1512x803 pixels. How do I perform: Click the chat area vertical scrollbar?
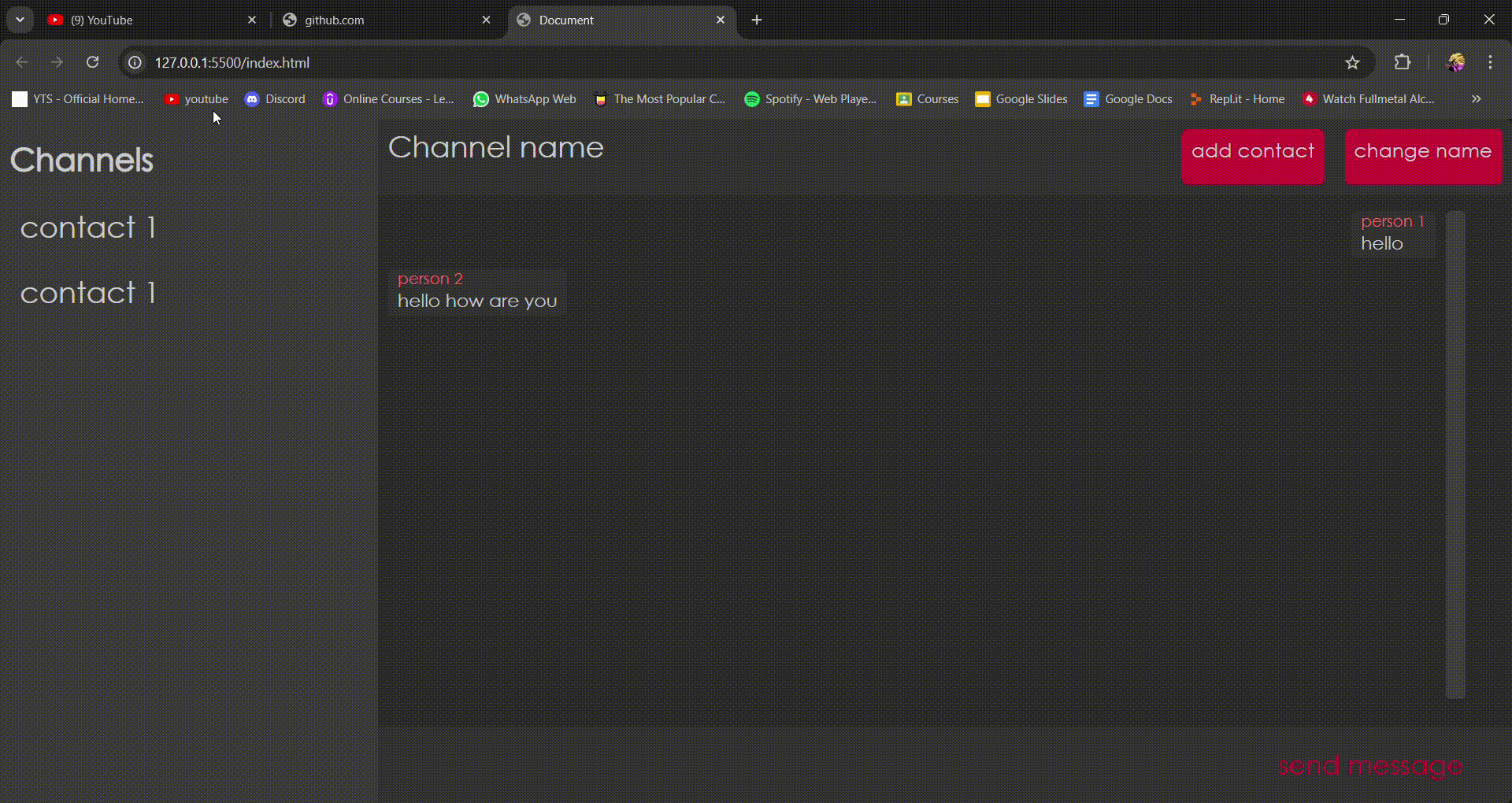(x=1455, y=454)
